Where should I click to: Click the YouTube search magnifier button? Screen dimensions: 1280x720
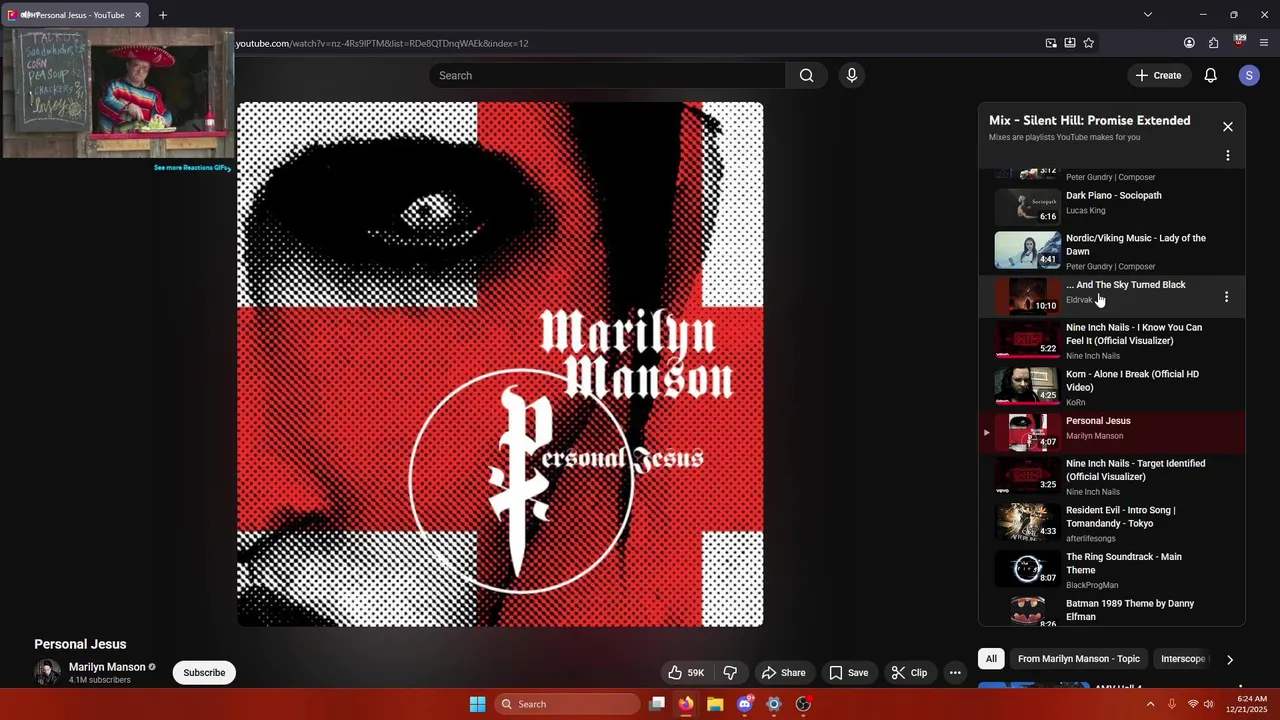coord(806,75)
